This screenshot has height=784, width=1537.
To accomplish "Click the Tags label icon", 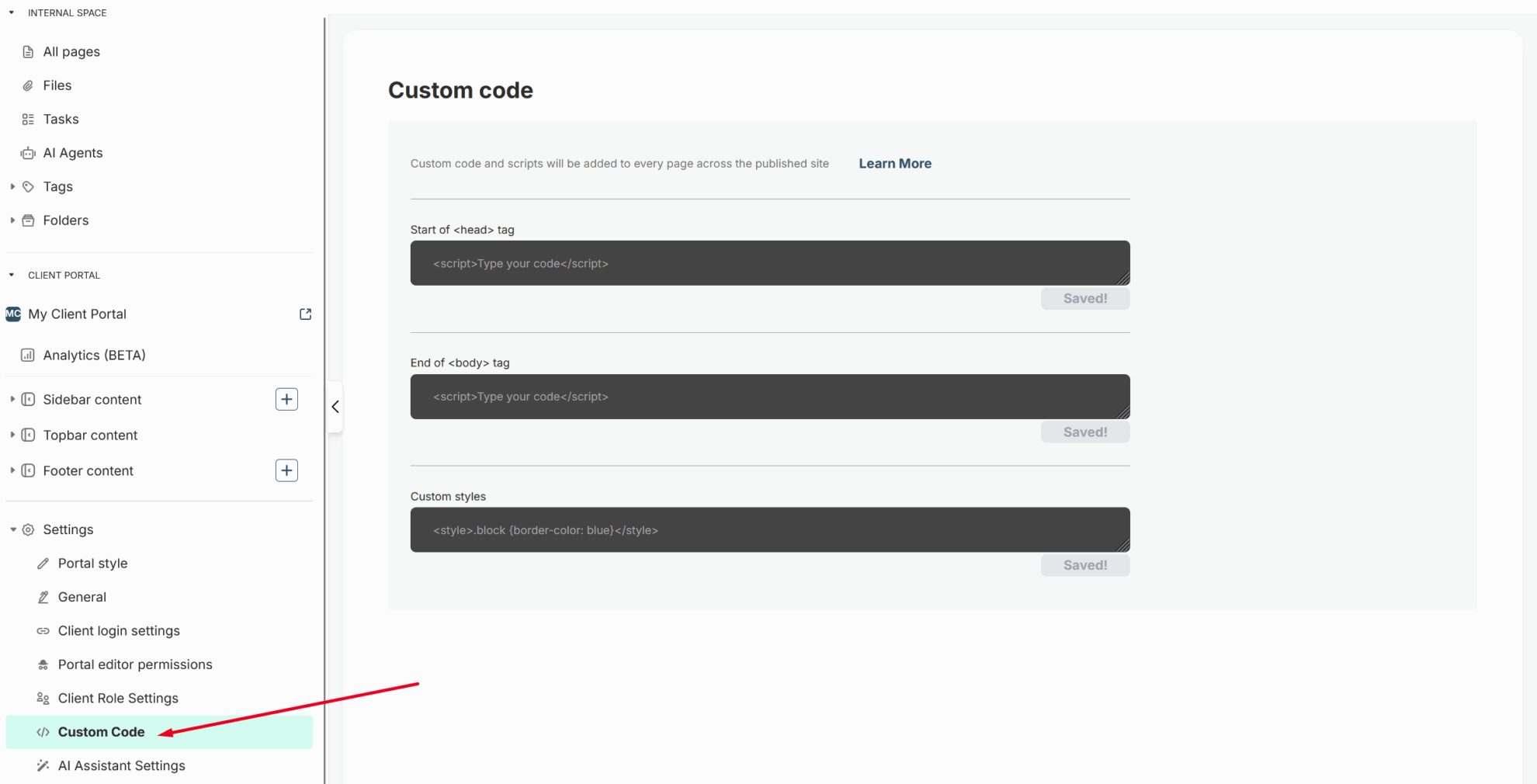I will (x=28, y=186).
